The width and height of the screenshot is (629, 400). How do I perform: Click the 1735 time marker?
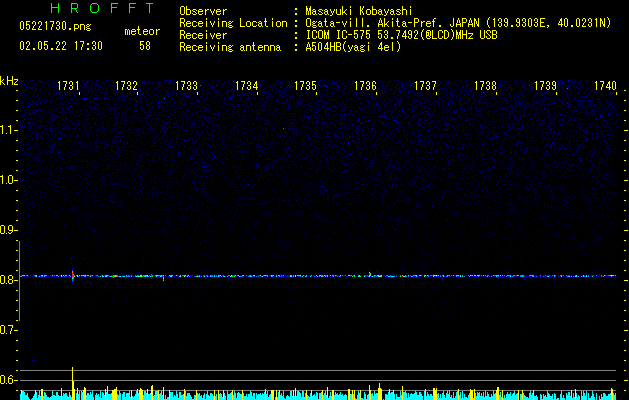[x=306, y=86]
